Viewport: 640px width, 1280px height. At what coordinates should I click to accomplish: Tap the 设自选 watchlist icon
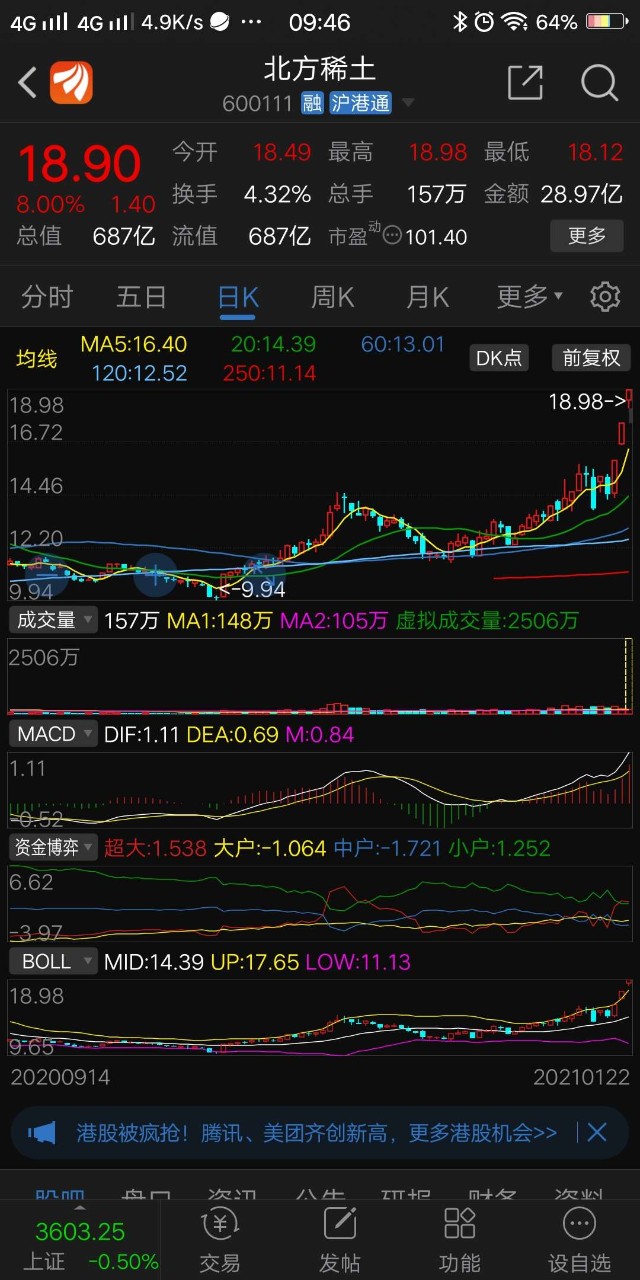[579, 1238]
